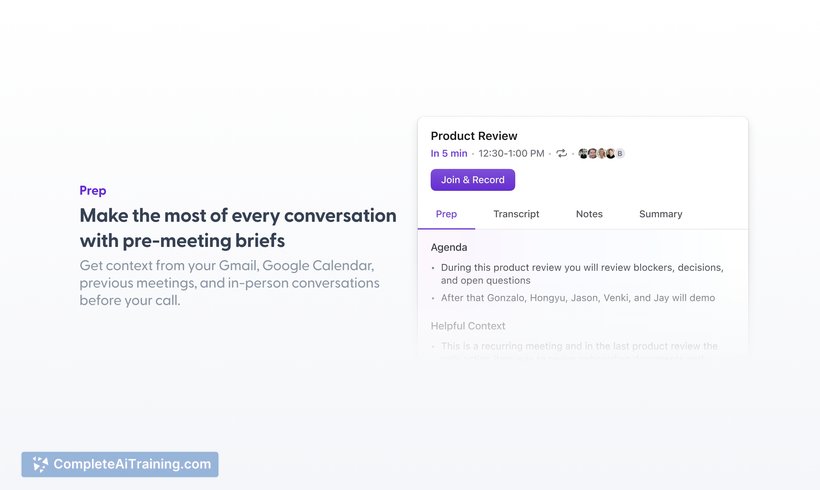Click the 'Product Review' meeting title
820x490 pixels.
[x=474, y=136]
